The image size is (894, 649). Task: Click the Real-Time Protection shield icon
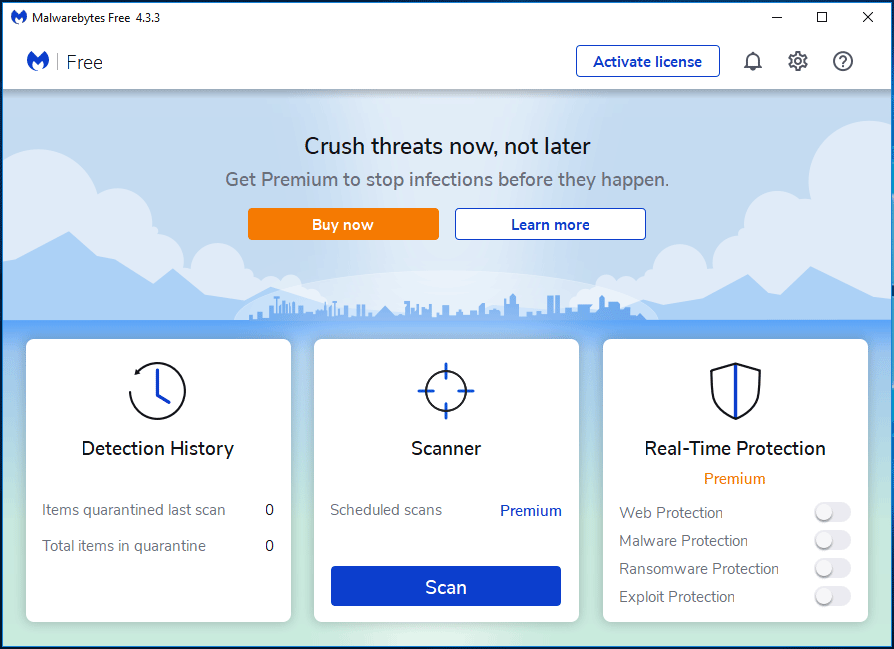point(735,390)
